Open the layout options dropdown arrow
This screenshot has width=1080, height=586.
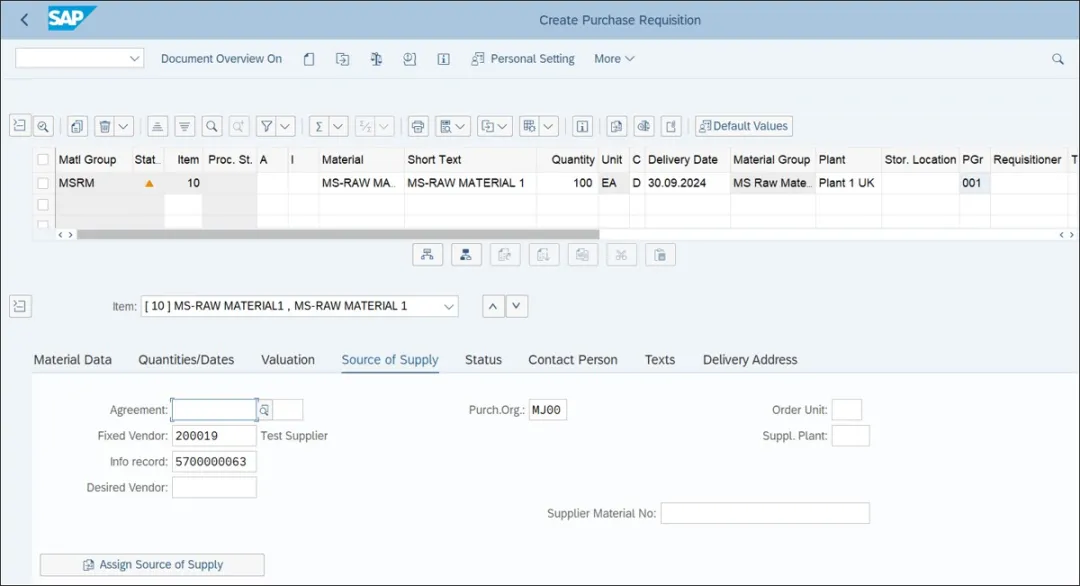tap(548, 126)
